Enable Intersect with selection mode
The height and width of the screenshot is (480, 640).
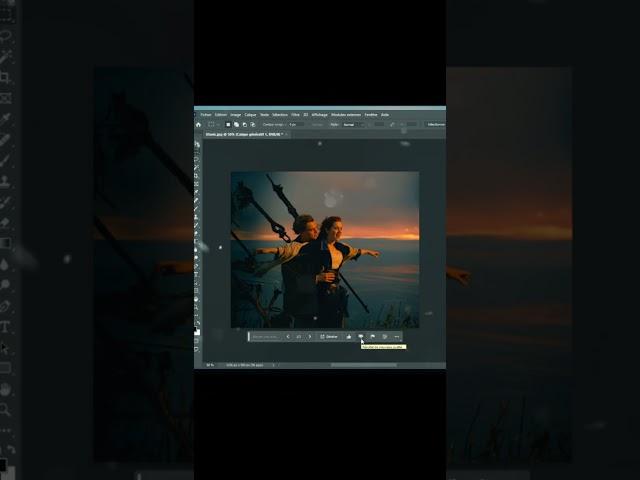coord(253,124)
